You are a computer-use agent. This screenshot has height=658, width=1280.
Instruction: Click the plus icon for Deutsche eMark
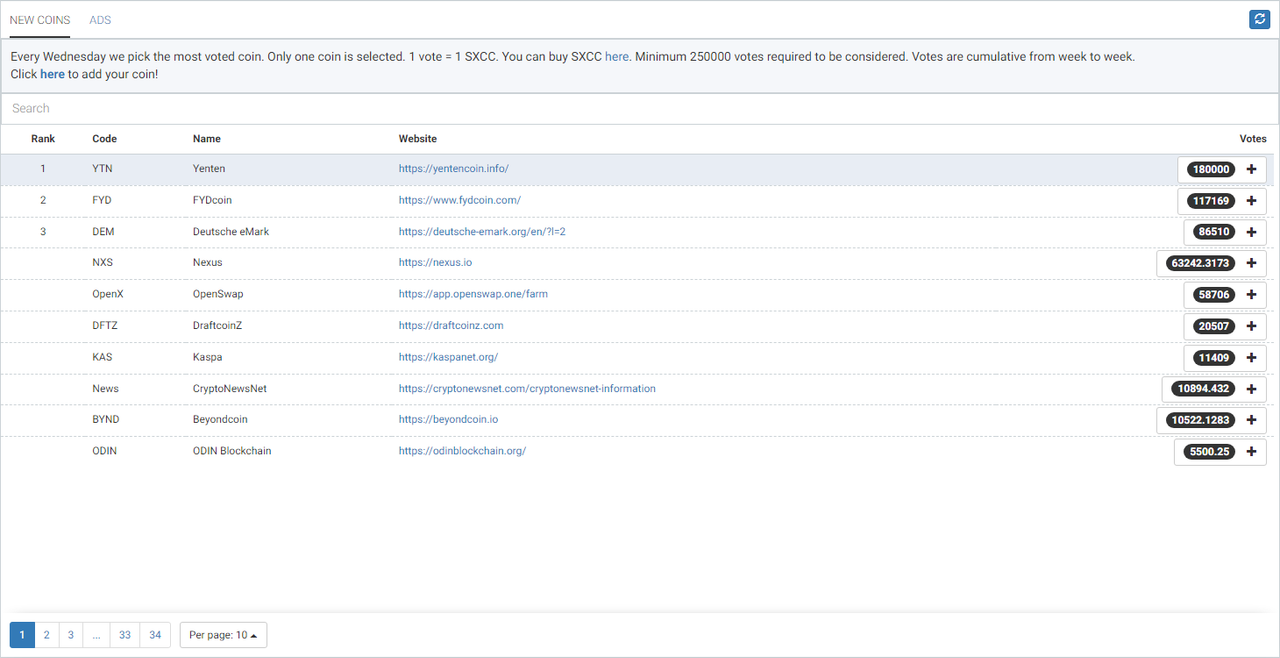(x=1251, y=232)
